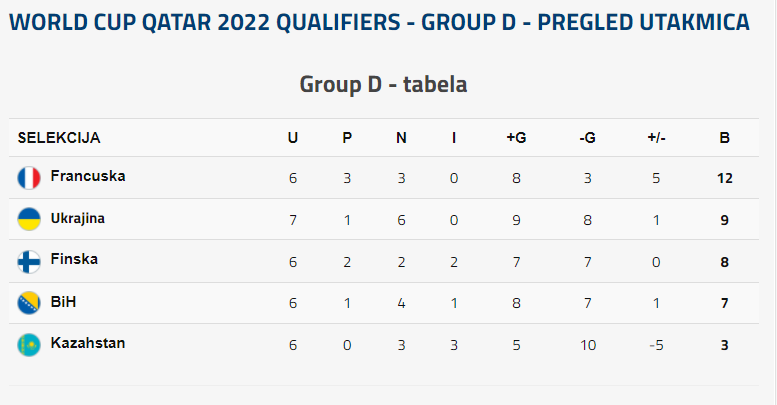Click the France flag icon
Viewport: 777px width, 405px height.
[x=29, y=178]
